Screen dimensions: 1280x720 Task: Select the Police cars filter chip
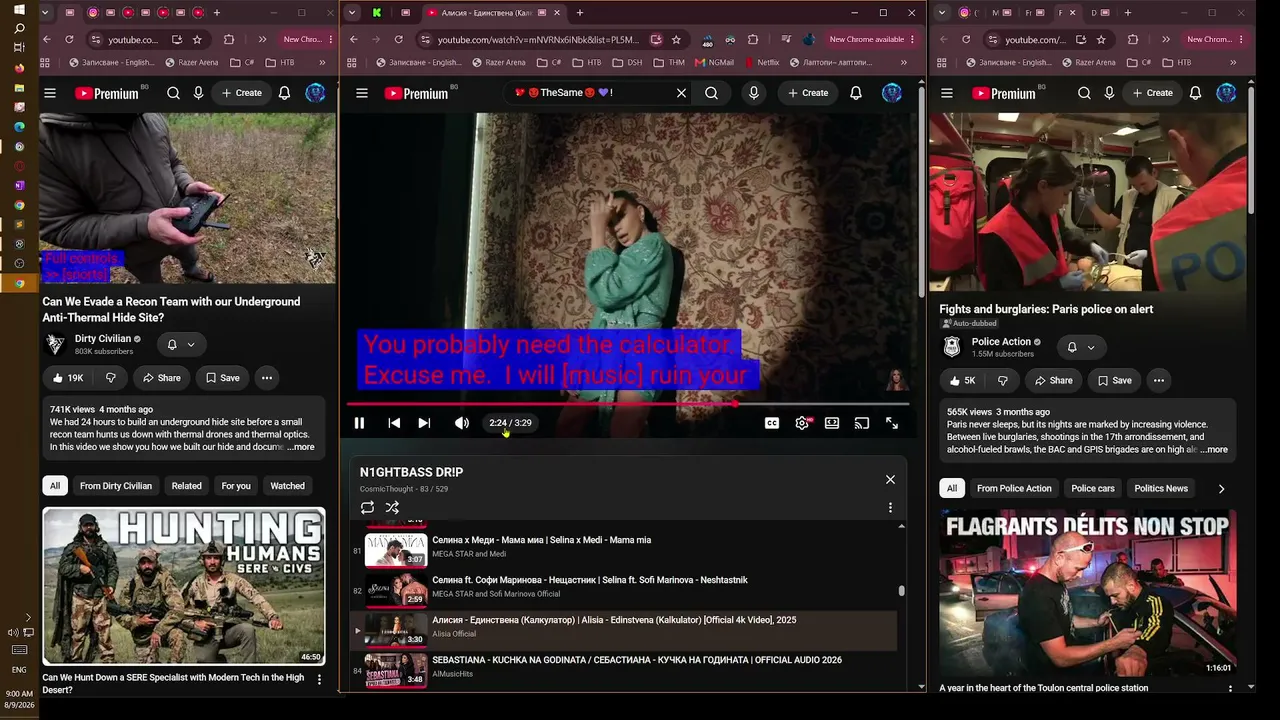pyautogui.click(x=1093, y=488)
